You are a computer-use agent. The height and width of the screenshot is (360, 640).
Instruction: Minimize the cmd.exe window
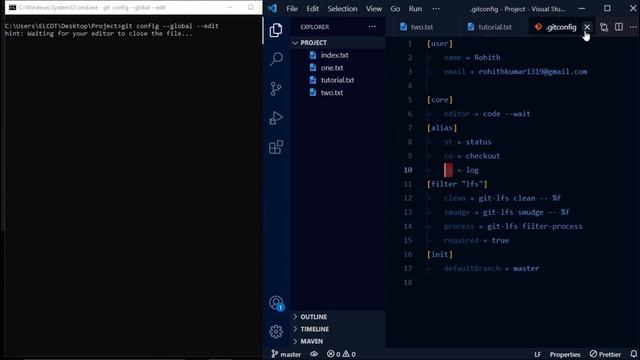(229, 7)
